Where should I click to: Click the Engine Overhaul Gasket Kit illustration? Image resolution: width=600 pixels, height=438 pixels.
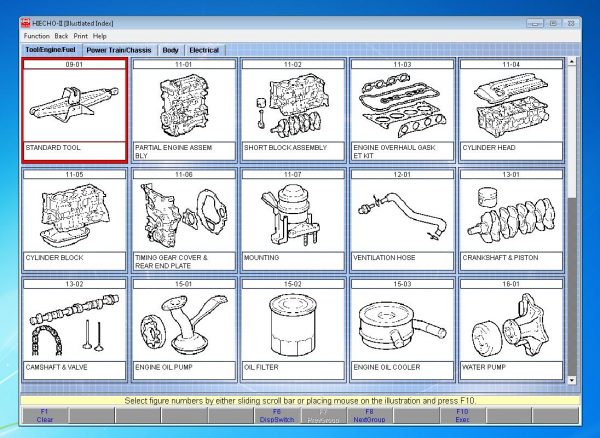tap(402, 105)
